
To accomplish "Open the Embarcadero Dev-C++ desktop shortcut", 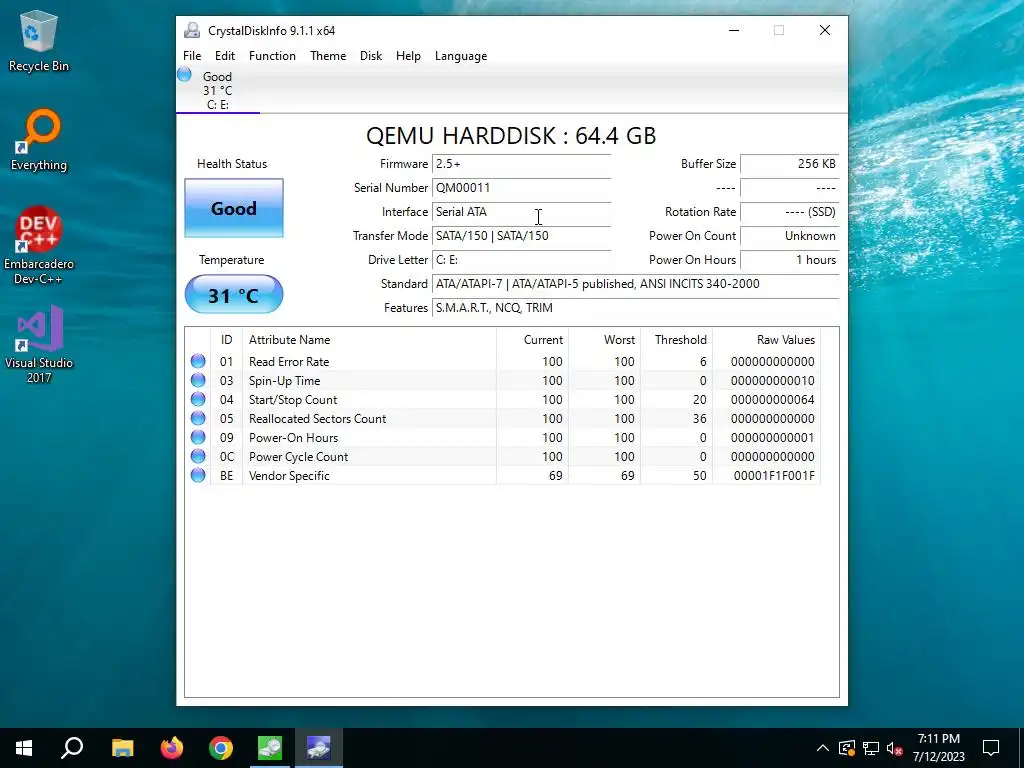I will pos(39,246).
